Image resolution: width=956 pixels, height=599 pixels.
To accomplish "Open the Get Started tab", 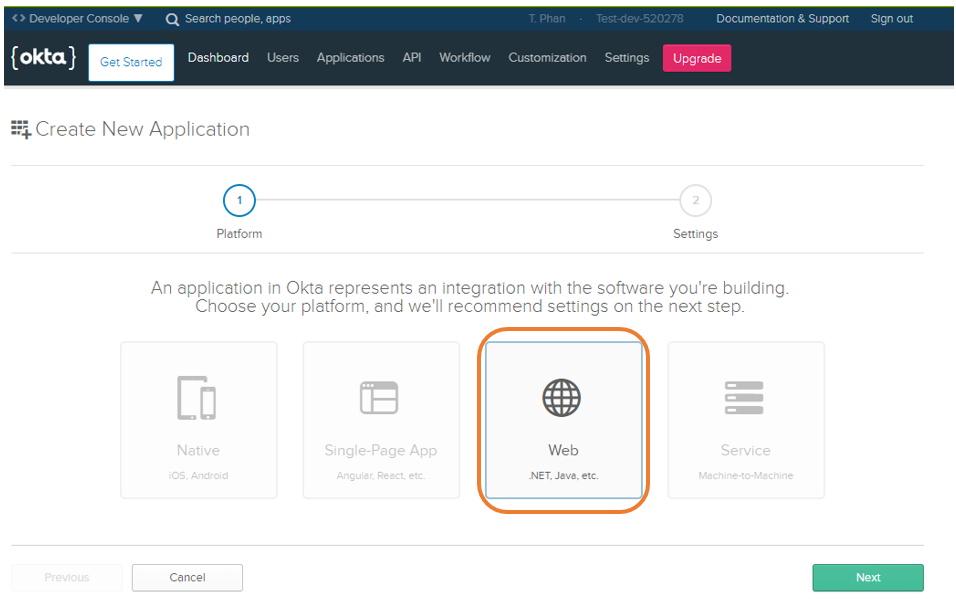I will point(131,62).
